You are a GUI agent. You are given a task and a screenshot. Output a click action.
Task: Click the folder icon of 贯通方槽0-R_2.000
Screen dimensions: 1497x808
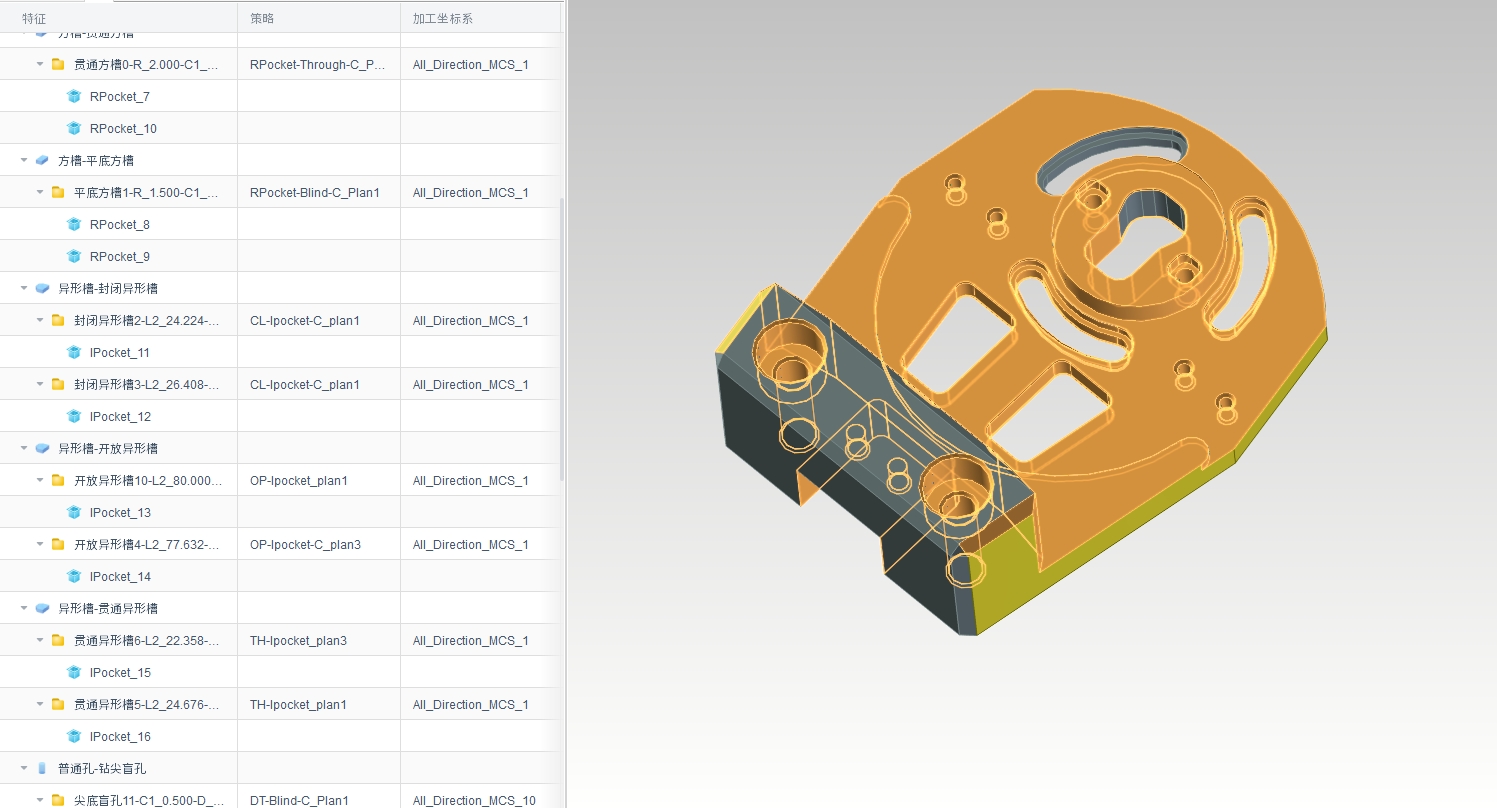(58, 64)
